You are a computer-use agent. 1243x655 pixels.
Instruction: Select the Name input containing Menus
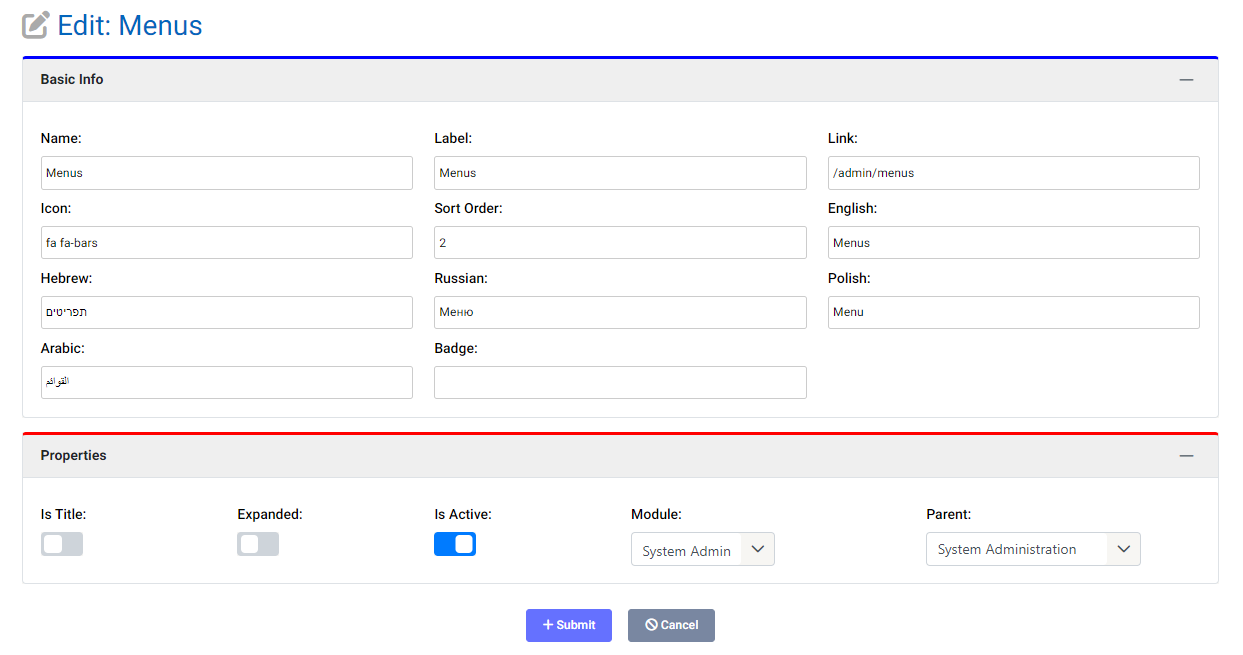[226, 172]
